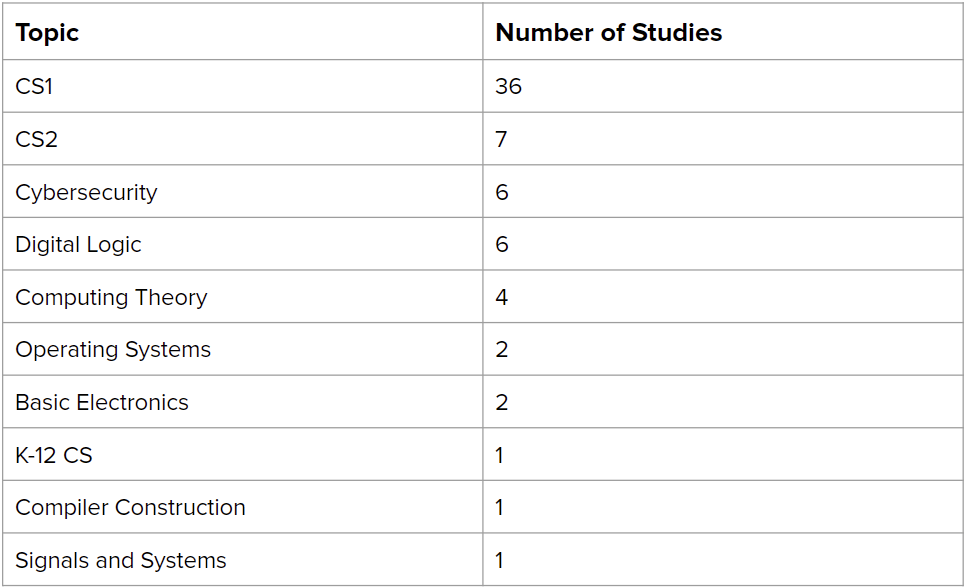Click the Digital Logic study count 6

tap(502, 245)
